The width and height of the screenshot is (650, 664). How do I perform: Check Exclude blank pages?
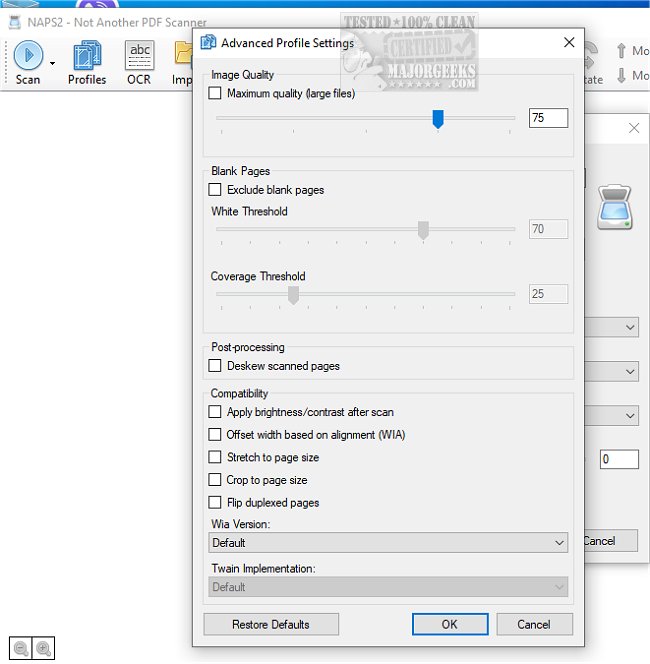215,189
